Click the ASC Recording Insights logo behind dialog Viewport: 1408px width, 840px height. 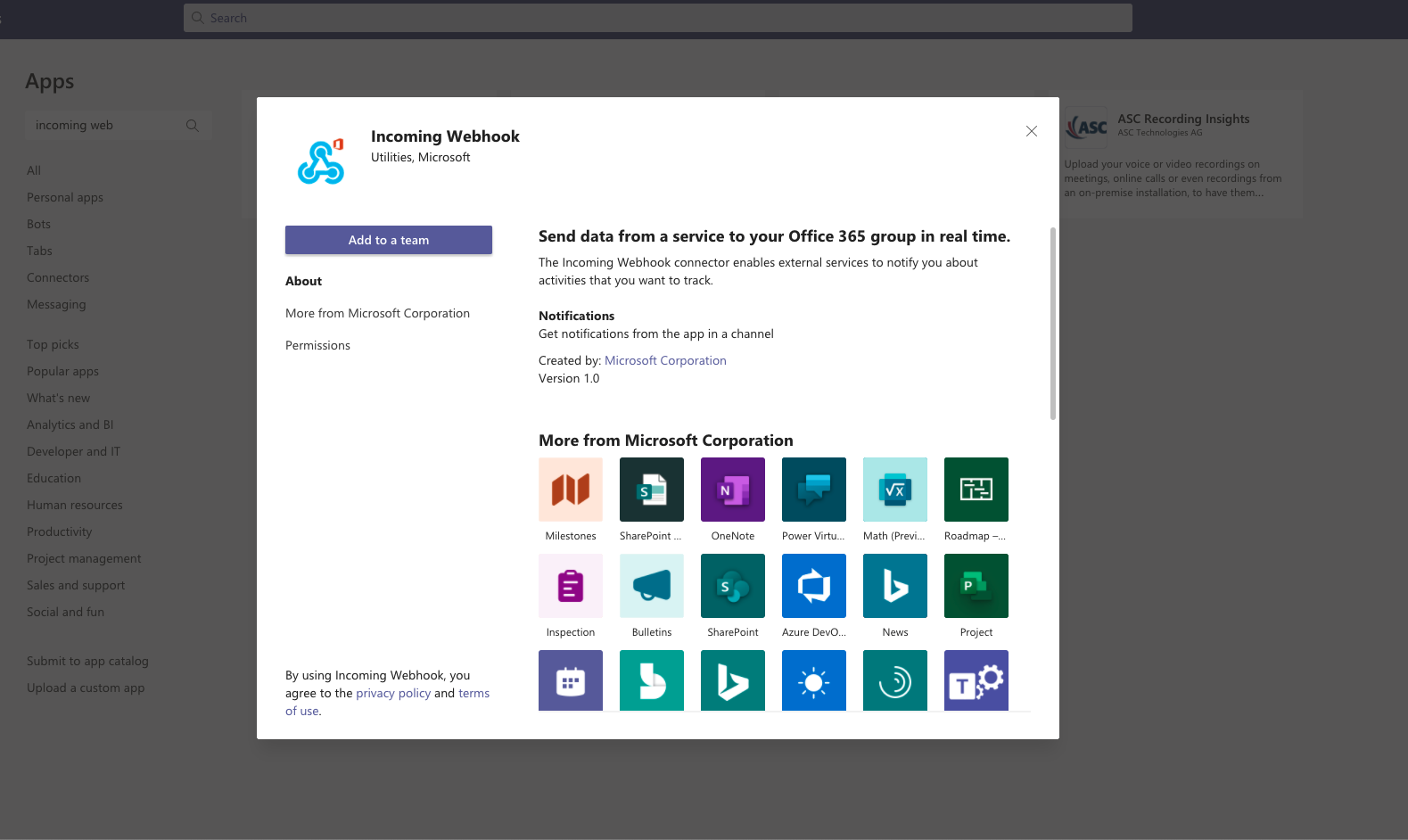coord(1087,127)
